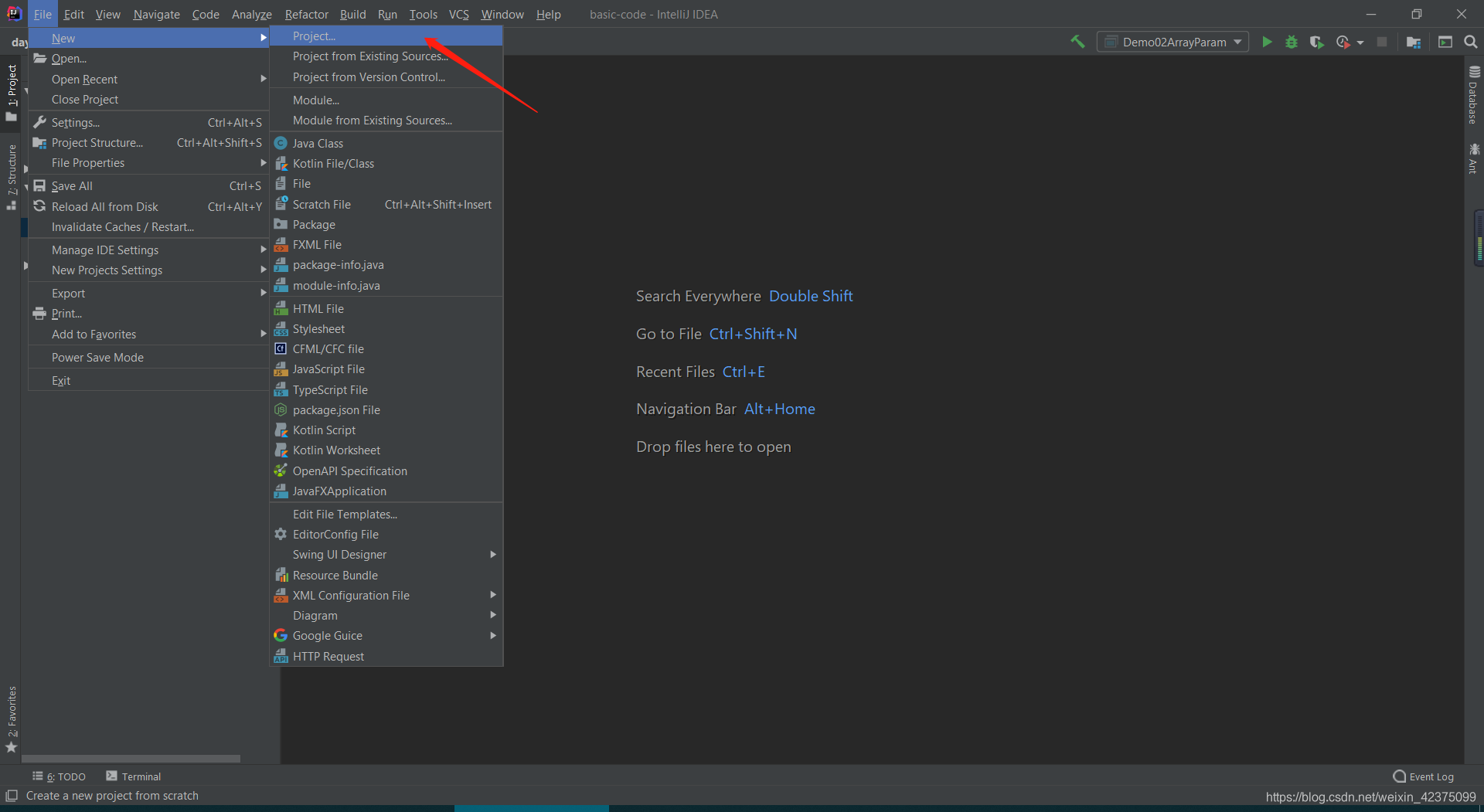1484x812 pixels.
Task: Open Search Everywhere magnifier icon
Action: (x=1471, y=42)
